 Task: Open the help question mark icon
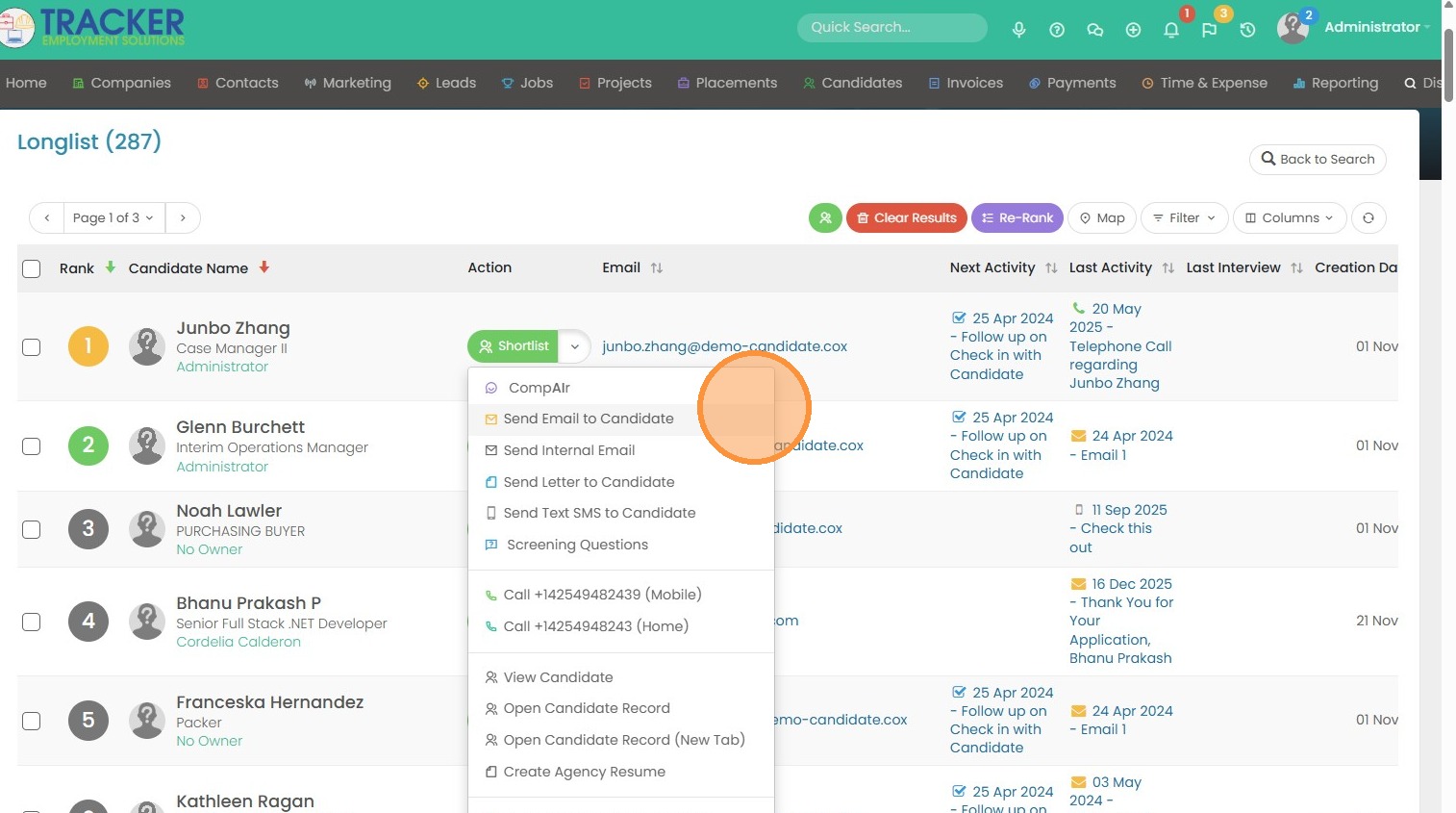pos(1057,30)
